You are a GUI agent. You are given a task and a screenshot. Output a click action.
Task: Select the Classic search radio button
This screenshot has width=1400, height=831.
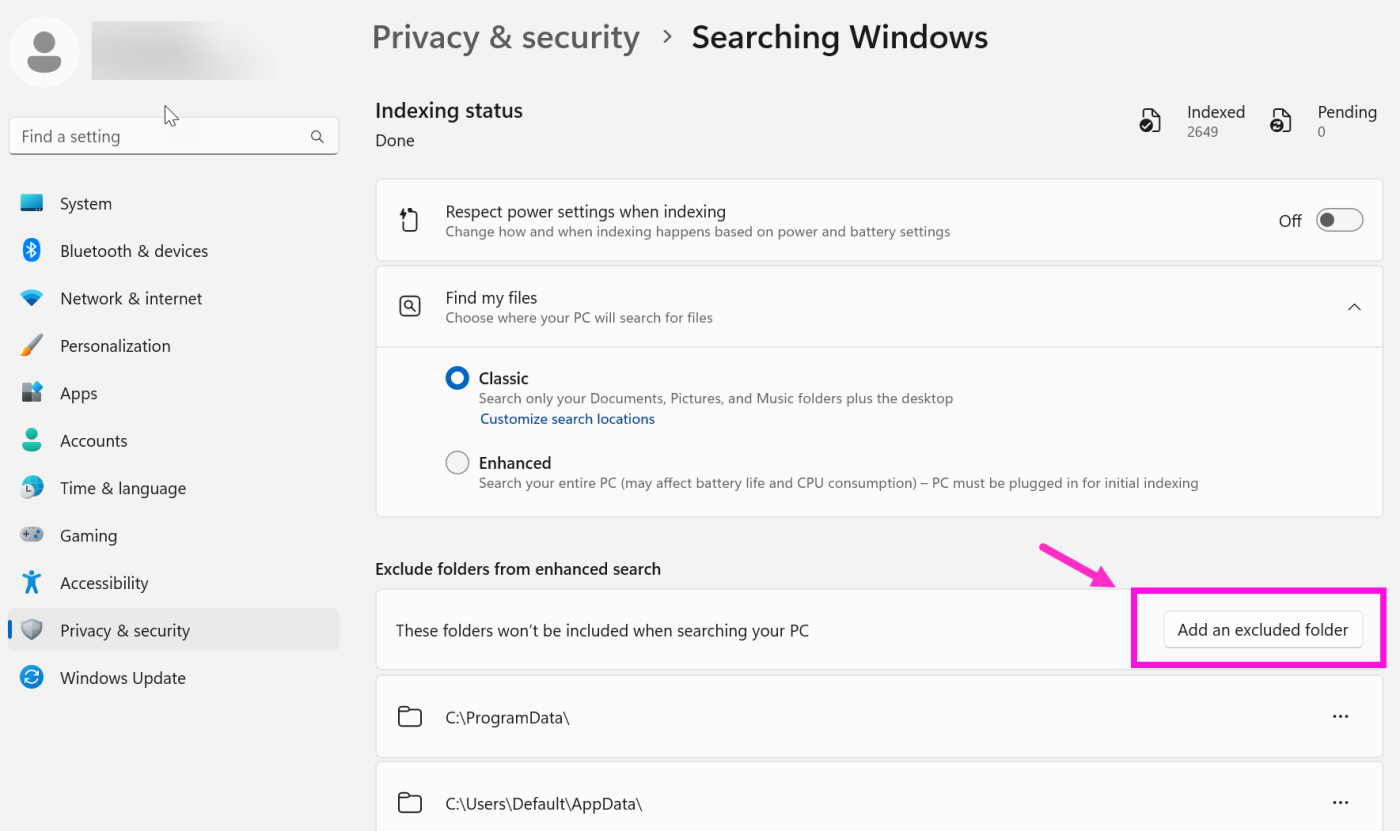(x=457, y=378)
